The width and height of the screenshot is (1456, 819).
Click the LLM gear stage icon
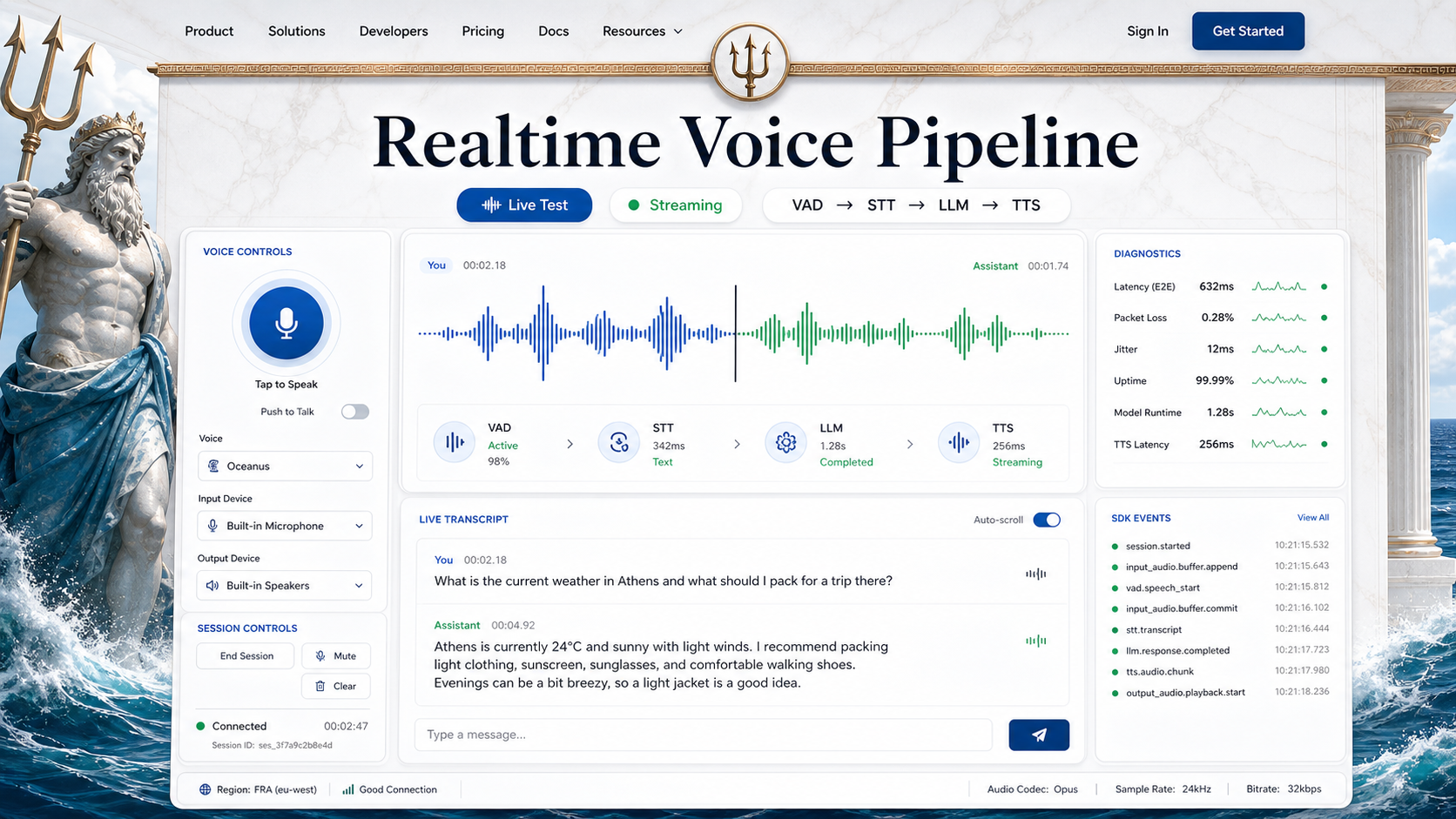(x=785, y=443)
